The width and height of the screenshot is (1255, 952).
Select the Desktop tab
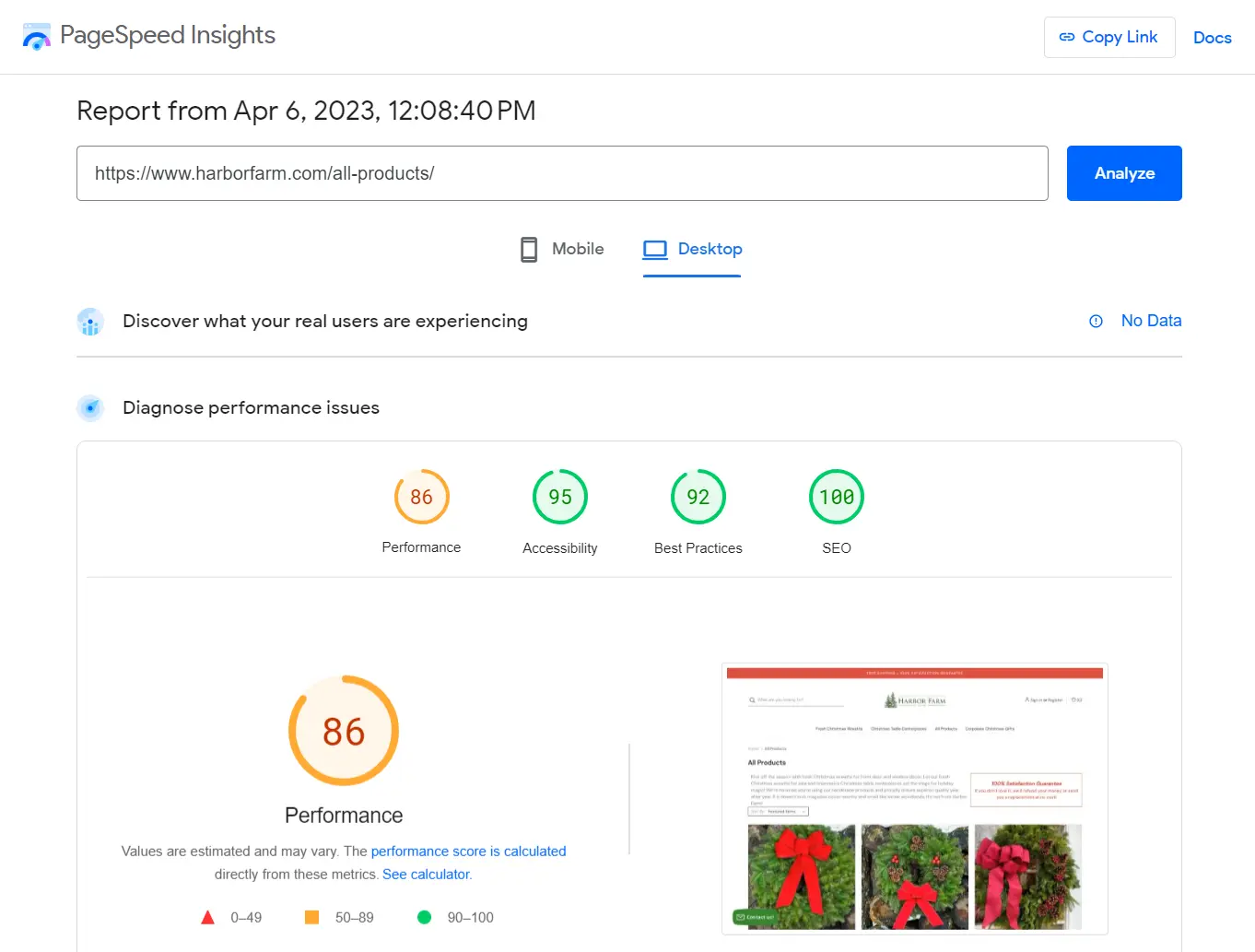point(692,249)
